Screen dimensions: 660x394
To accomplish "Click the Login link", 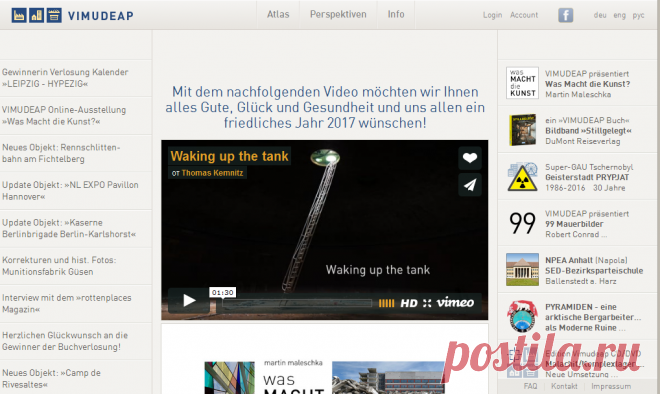I will (492, 15).
